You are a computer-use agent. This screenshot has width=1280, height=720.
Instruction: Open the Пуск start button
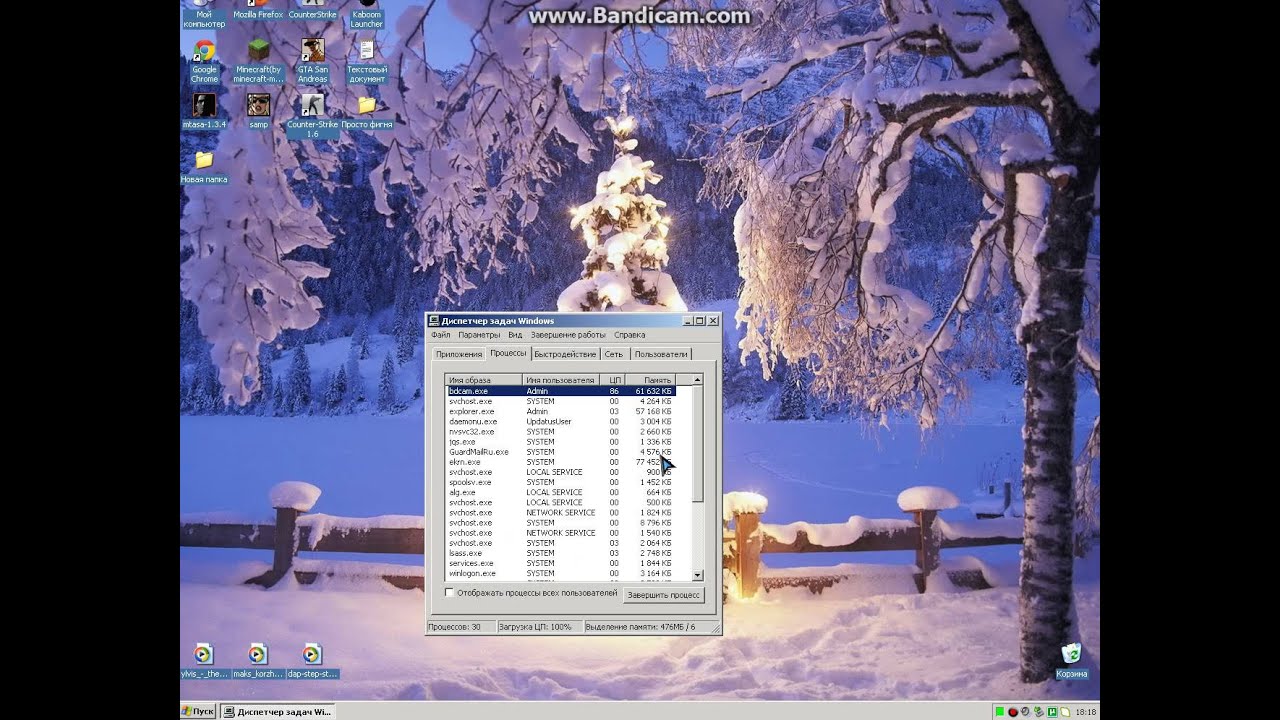pos(198,711)
